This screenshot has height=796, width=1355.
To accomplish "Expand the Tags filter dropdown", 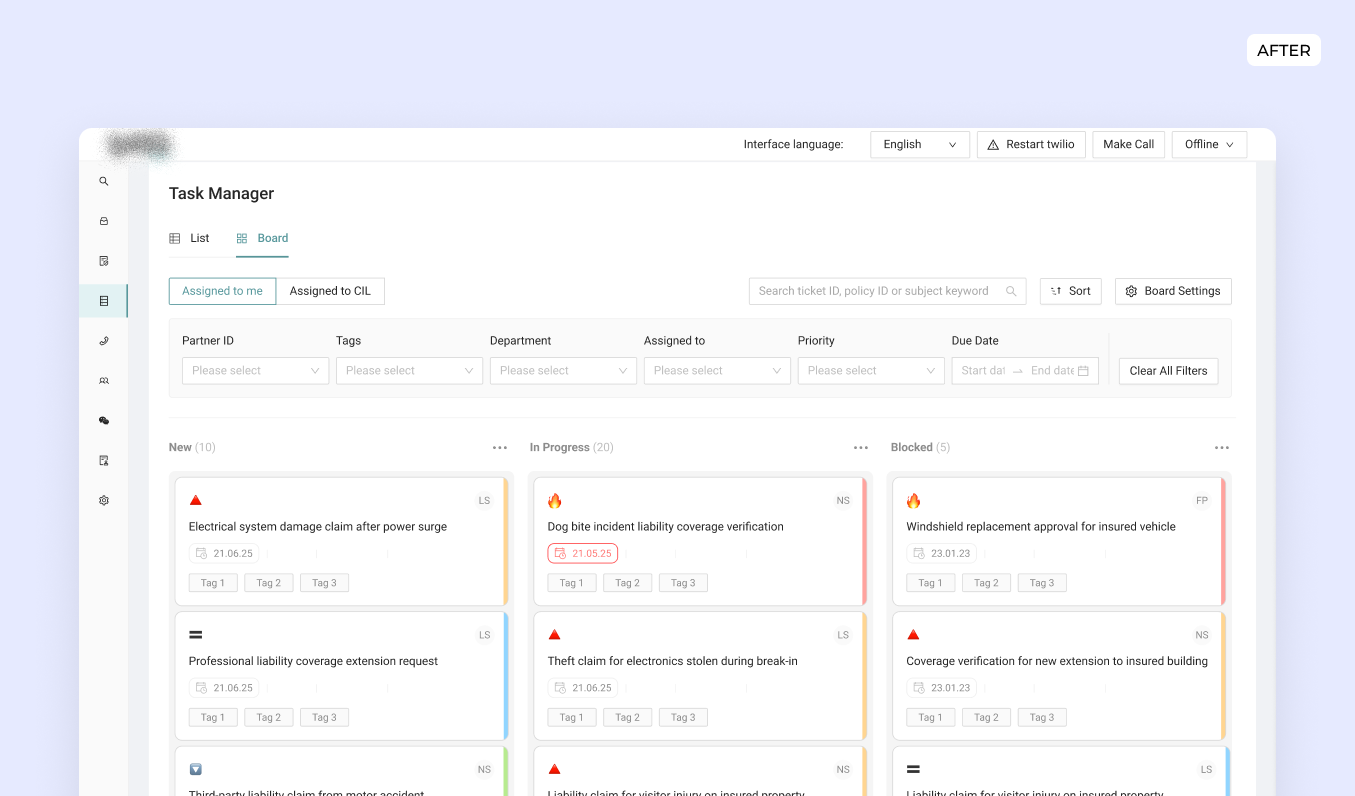I will pos(409,370).
